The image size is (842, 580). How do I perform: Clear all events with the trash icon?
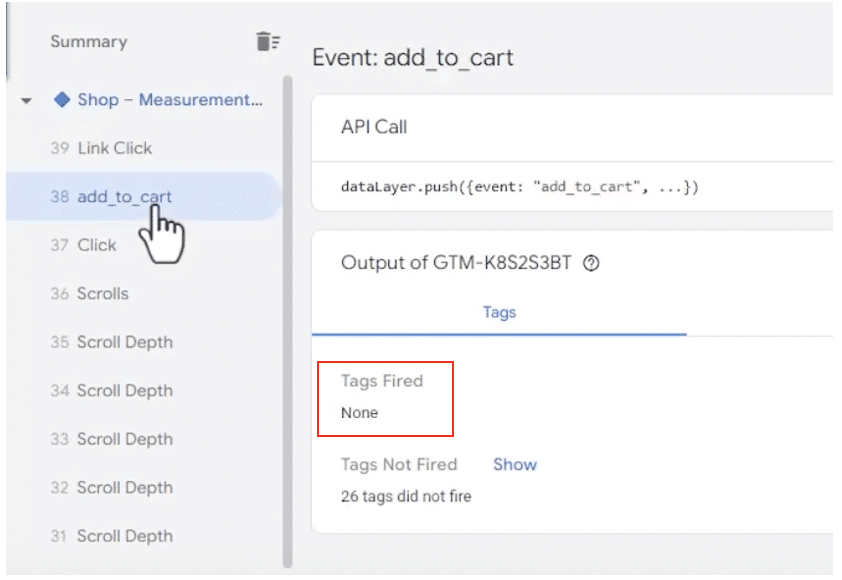tap(266, 41)
